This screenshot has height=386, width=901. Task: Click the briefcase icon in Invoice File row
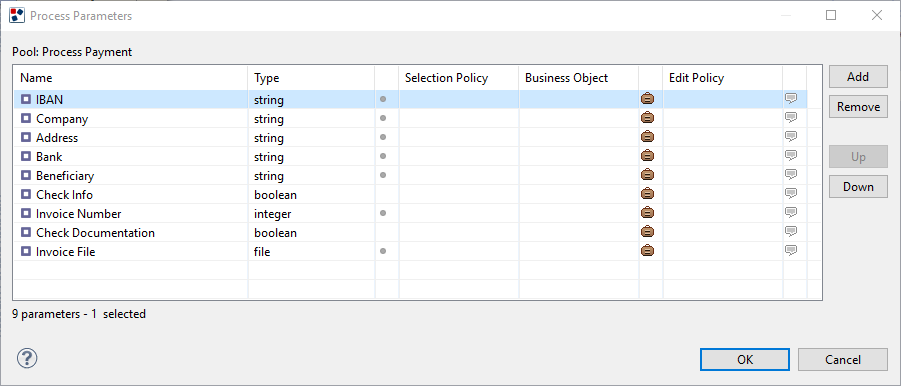(x=647, y=251)
